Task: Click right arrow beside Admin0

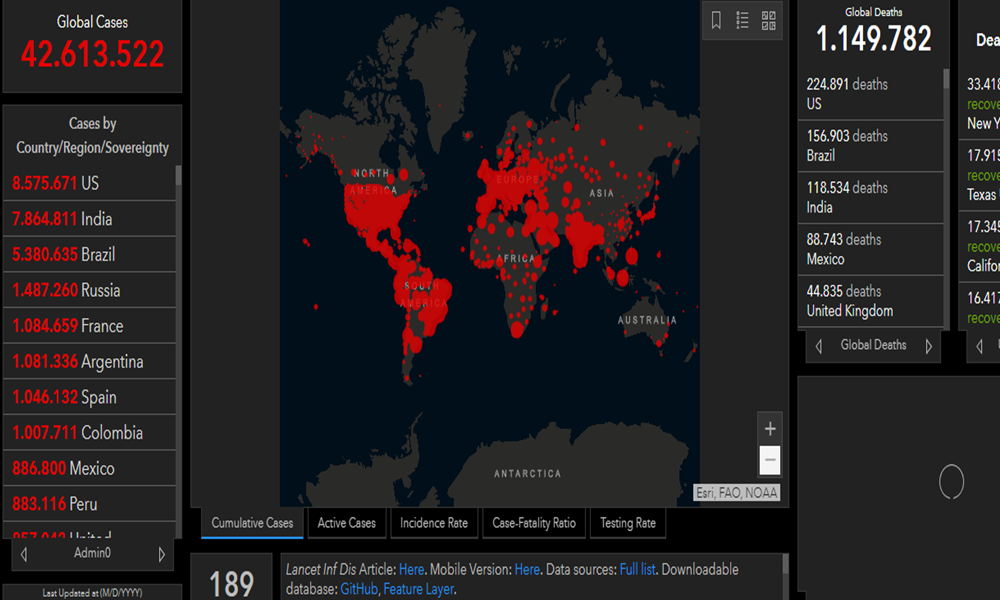Action: click(162, 553)
